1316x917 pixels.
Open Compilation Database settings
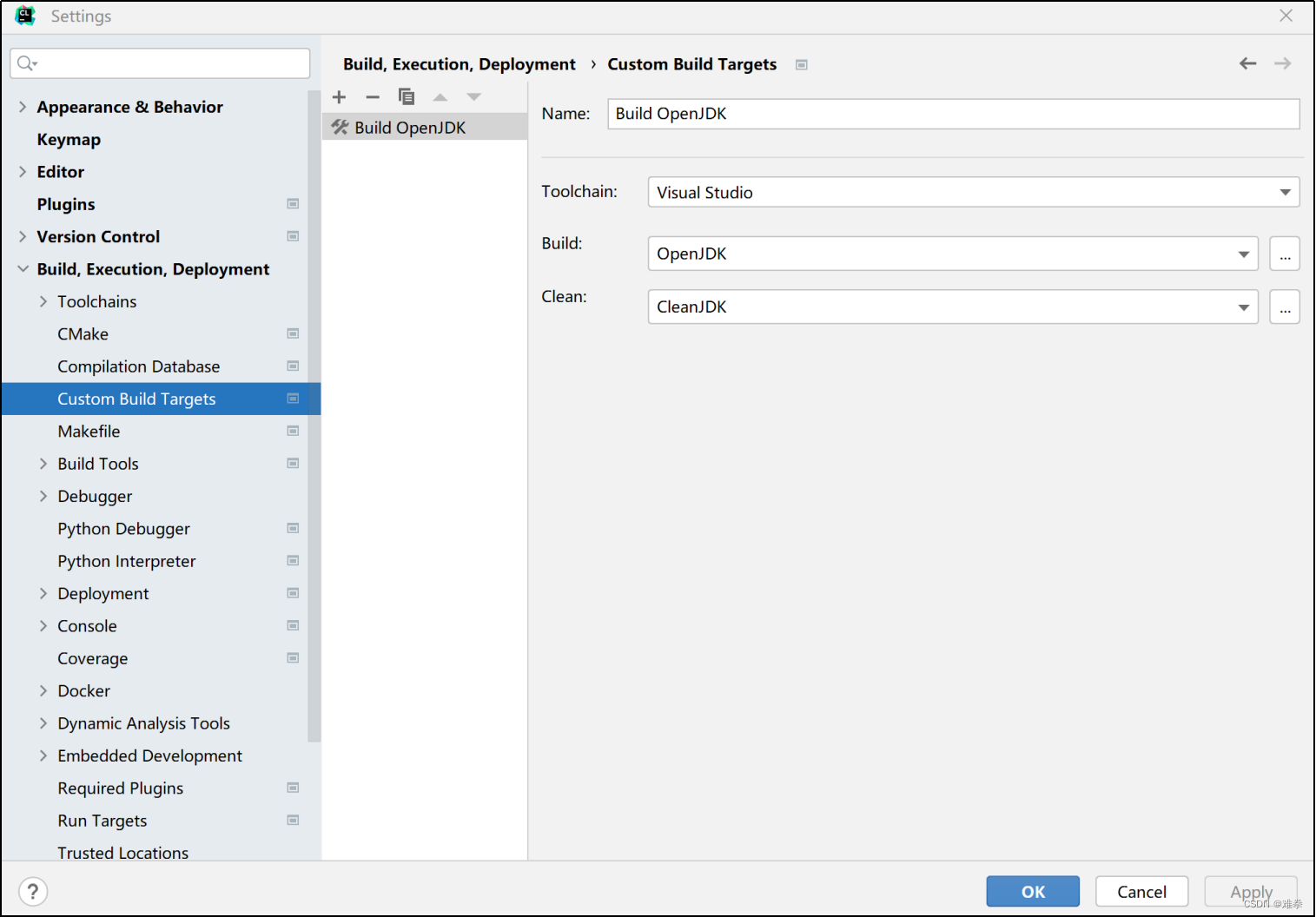(x=139, y=366)
